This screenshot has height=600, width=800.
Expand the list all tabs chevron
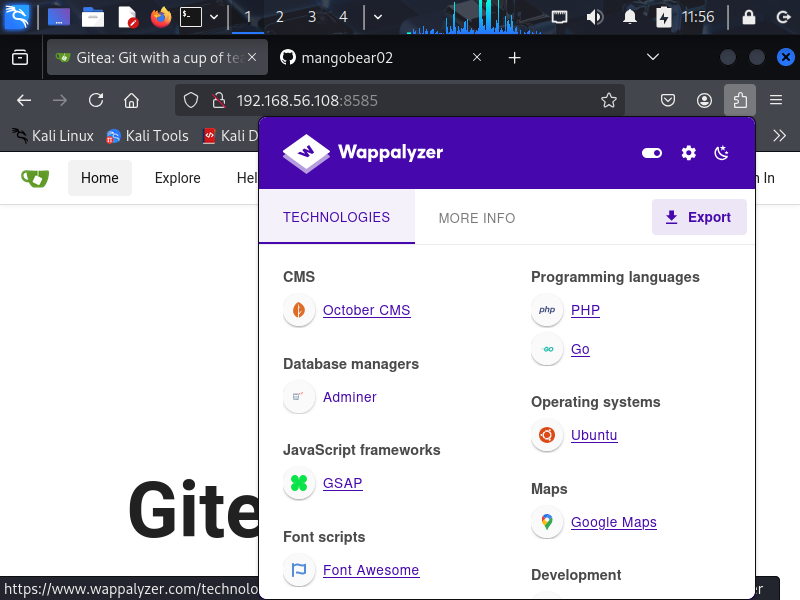pyautogui.click(x=653, y=57)
